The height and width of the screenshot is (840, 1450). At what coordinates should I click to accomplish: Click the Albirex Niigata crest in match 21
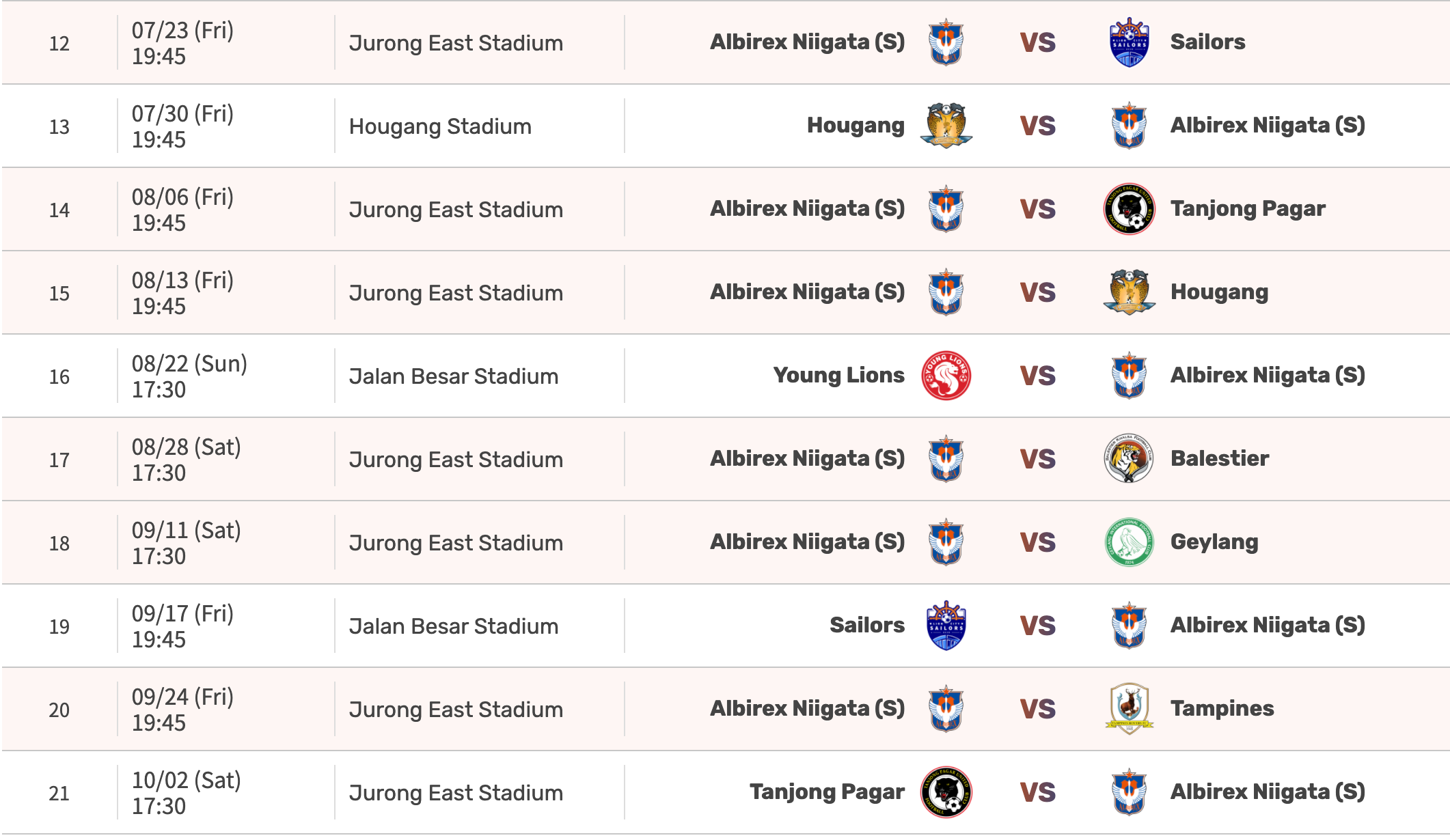point(1129,792)
